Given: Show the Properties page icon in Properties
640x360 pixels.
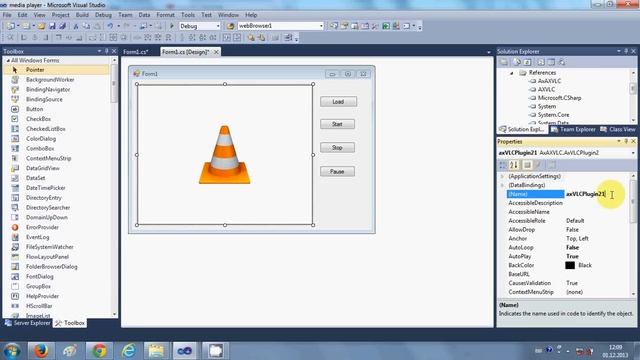Looking at the screenshot, I should pyautogui.click(x=551, y=165).
